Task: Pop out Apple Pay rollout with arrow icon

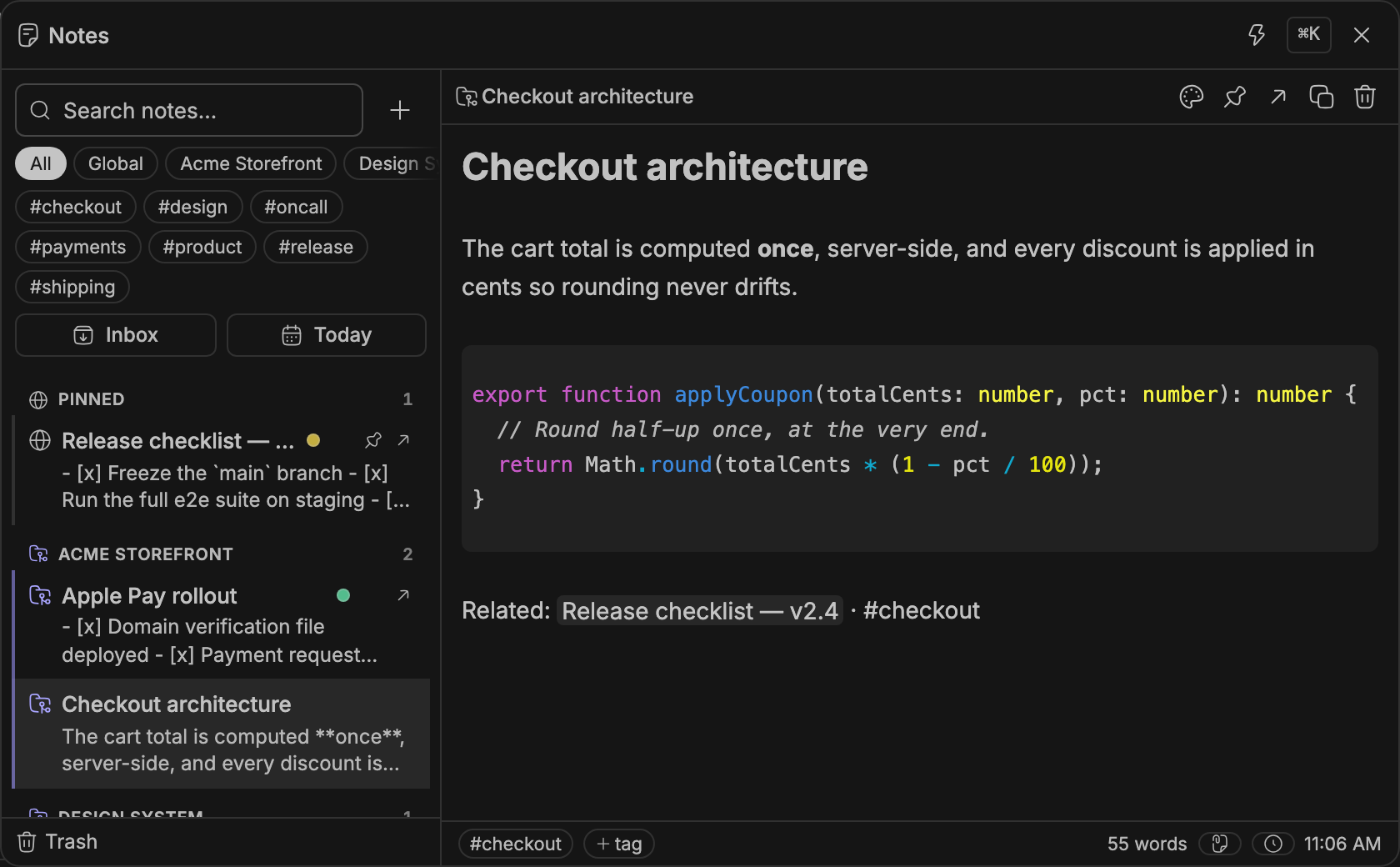Action: coord(403,595)
